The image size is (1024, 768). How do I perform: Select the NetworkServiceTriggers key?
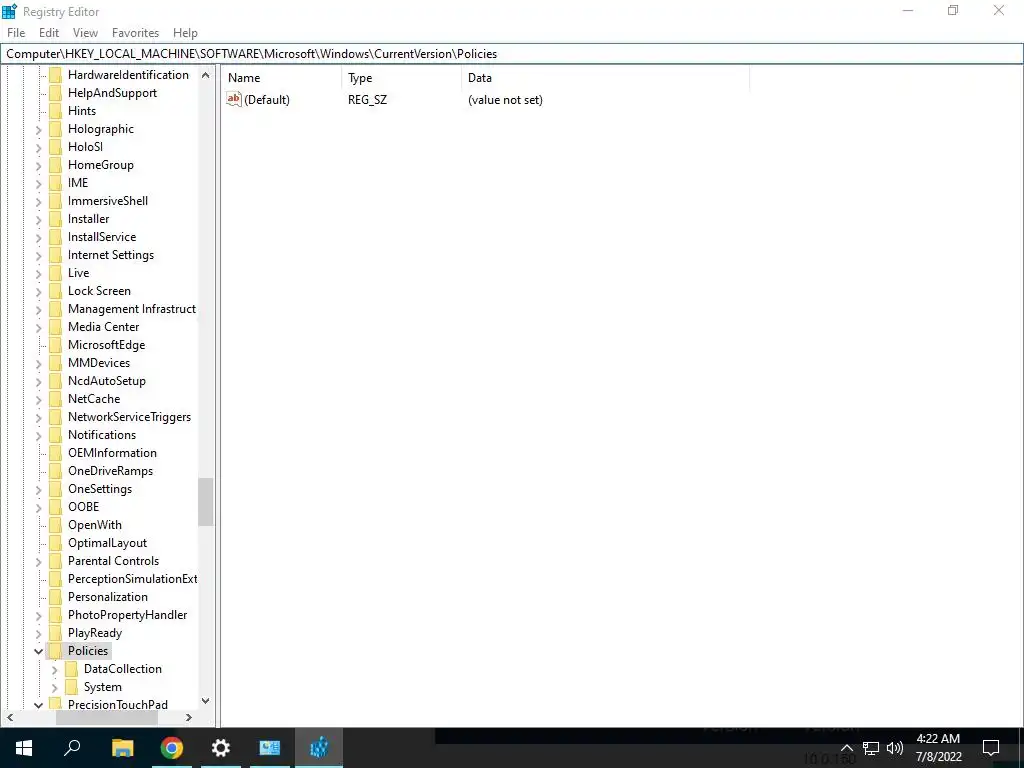pos(129,417)
